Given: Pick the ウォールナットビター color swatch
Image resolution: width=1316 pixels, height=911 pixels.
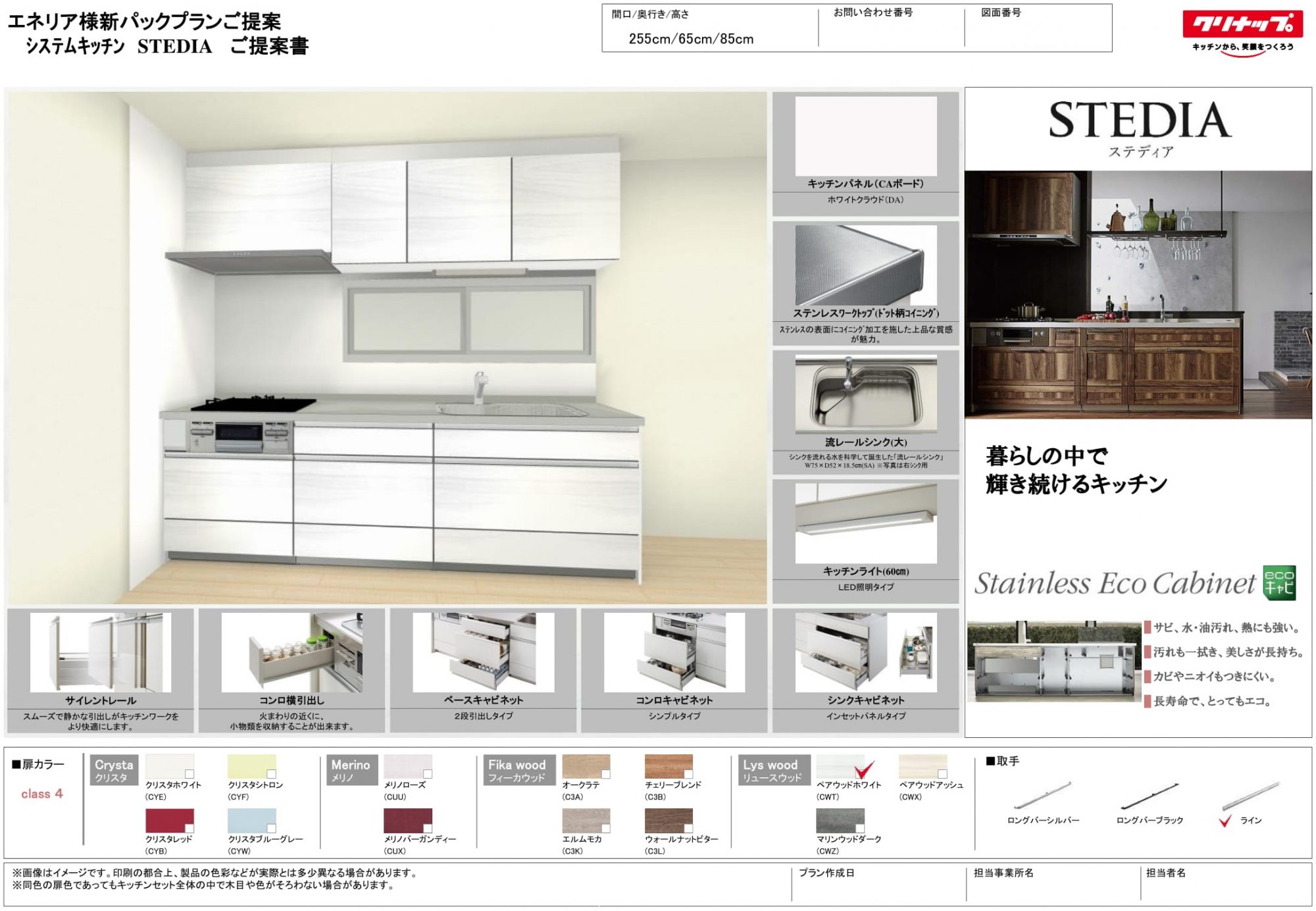Looking at the screenshot, I should point(669,821).
